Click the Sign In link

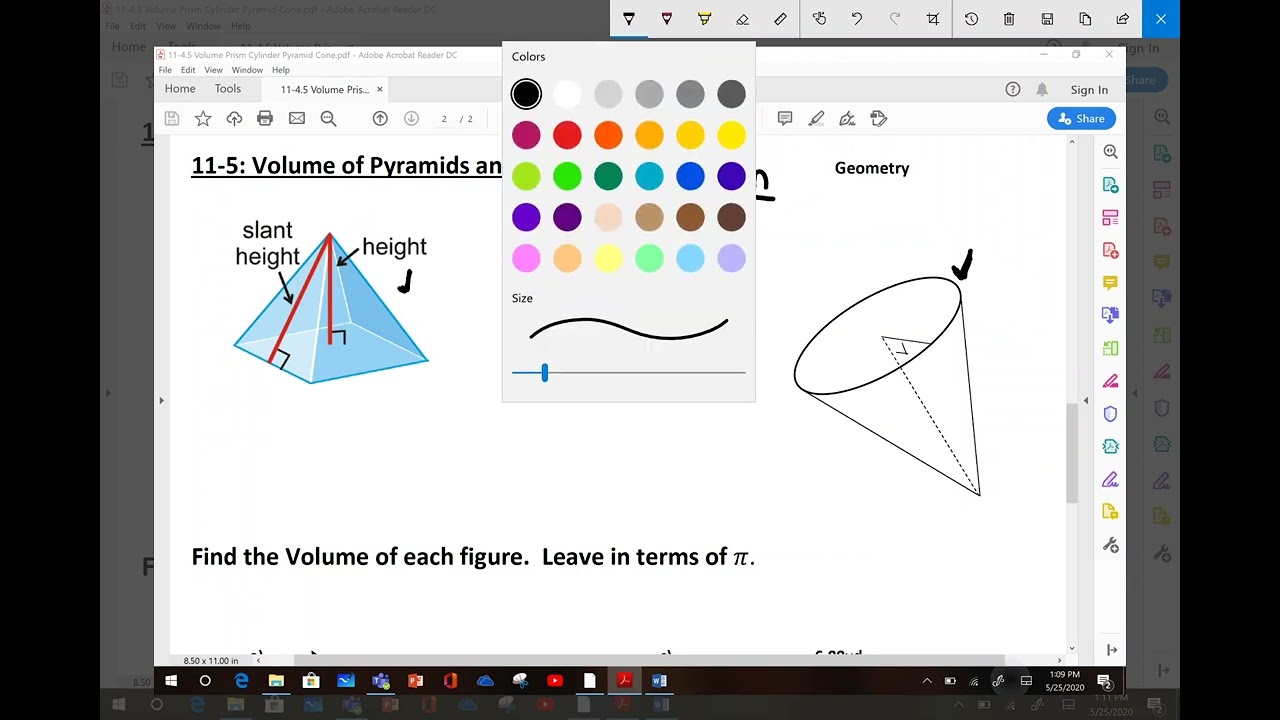point(1089,90)
